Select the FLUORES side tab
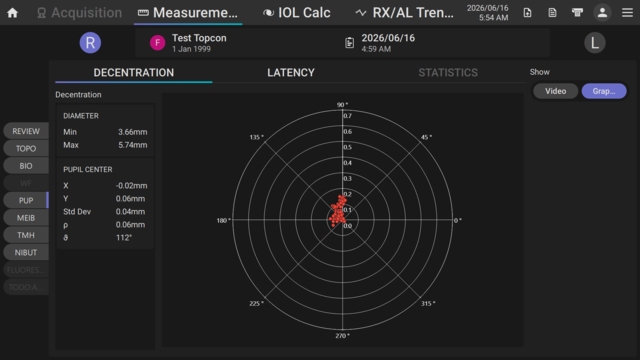This screenshot has height=360, width=640. [26, 270]
